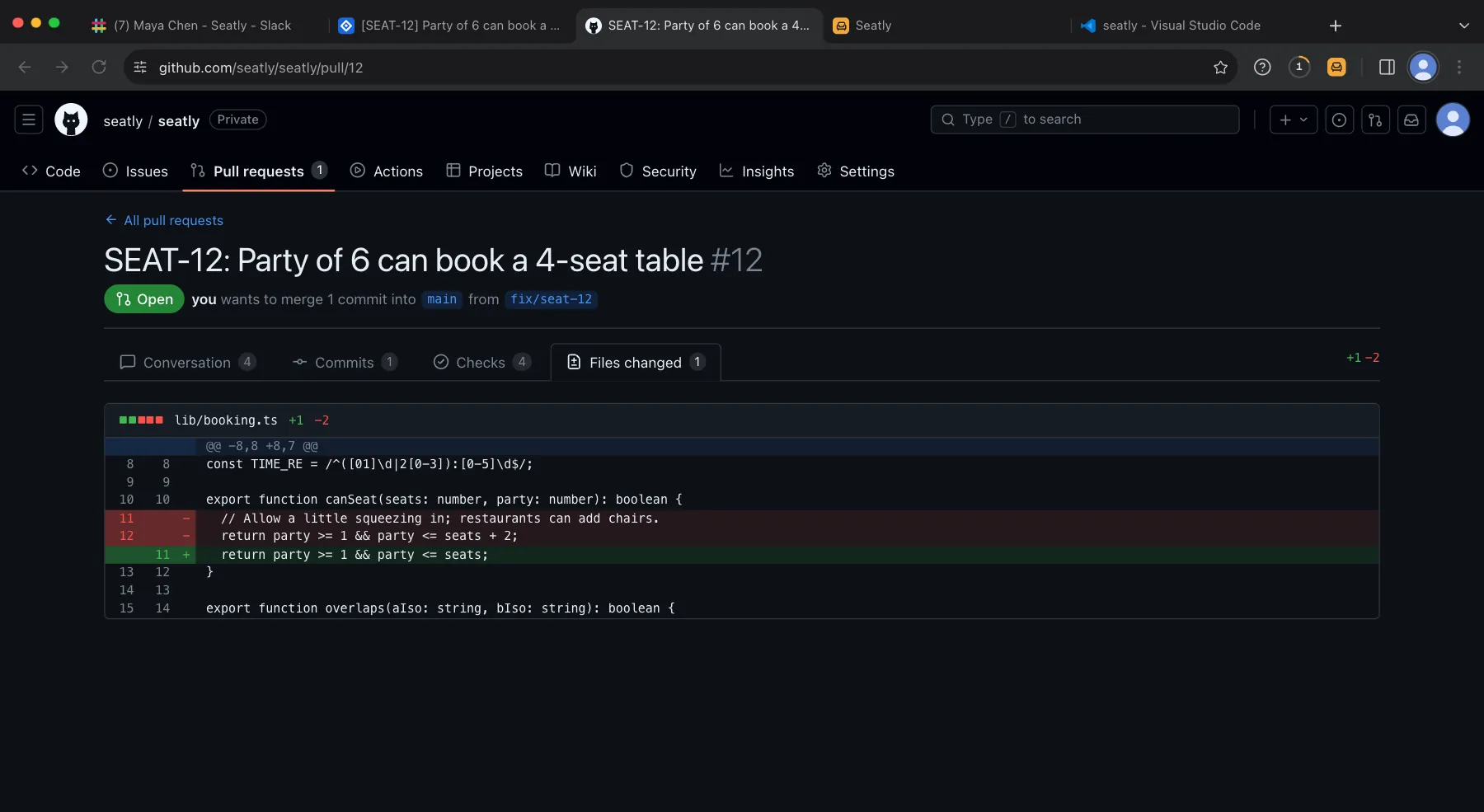The height and width of the screenshot is (812, 1484).
Task: Open the help question mark extension icon
Action: coord(1262,68)
